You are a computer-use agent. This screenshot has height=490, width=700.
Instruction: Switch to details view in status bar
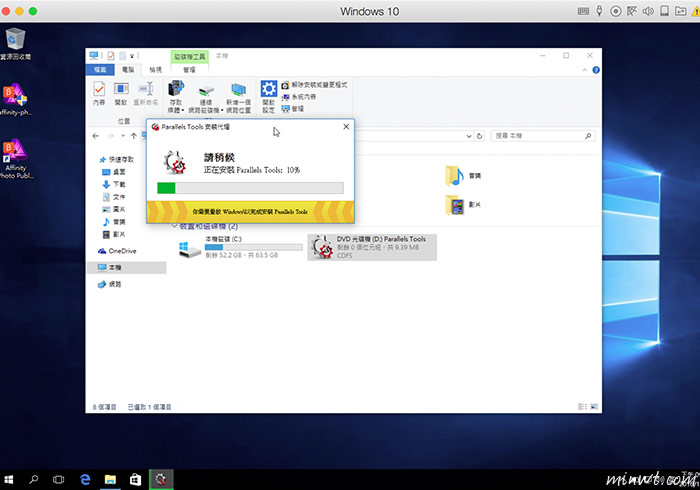[582, 407]
